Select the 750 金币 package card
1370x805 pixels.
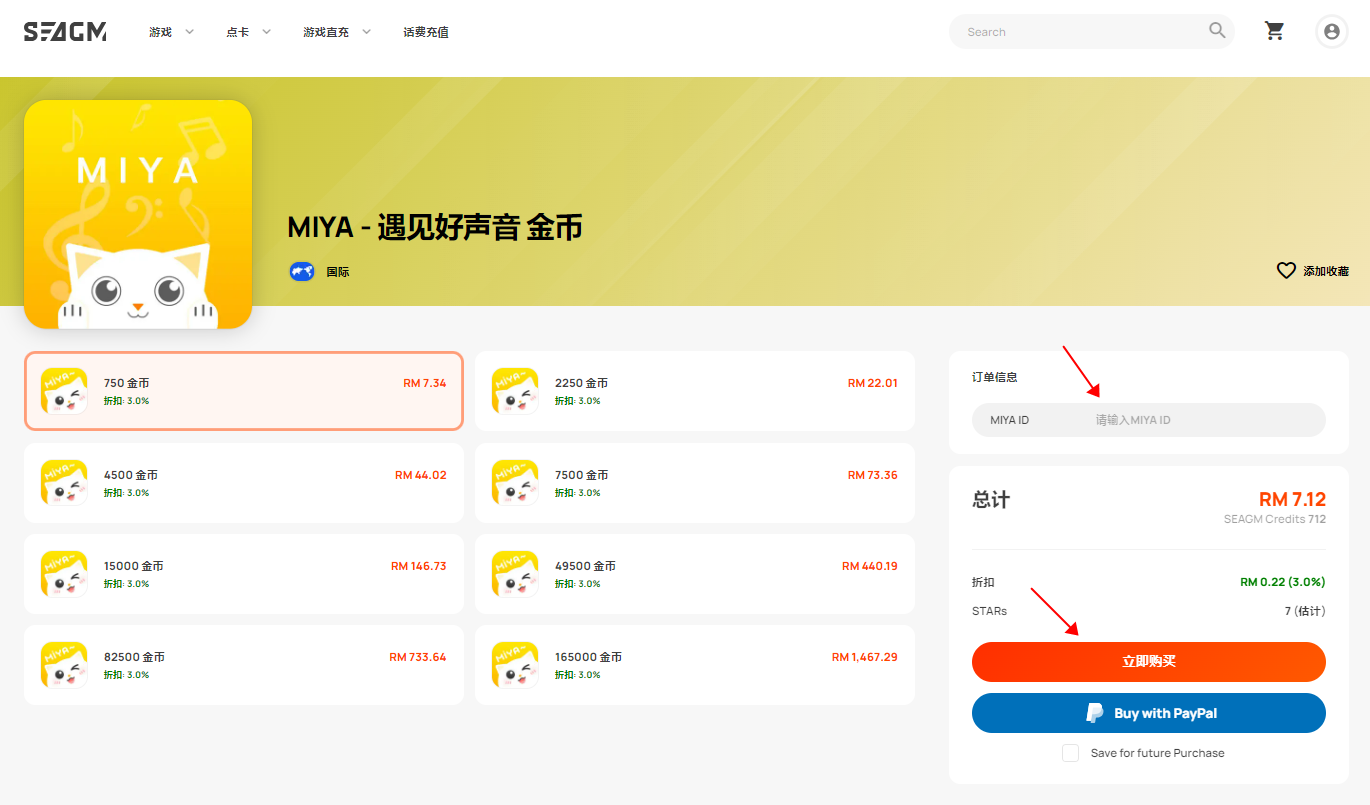(x=244, y=391)
